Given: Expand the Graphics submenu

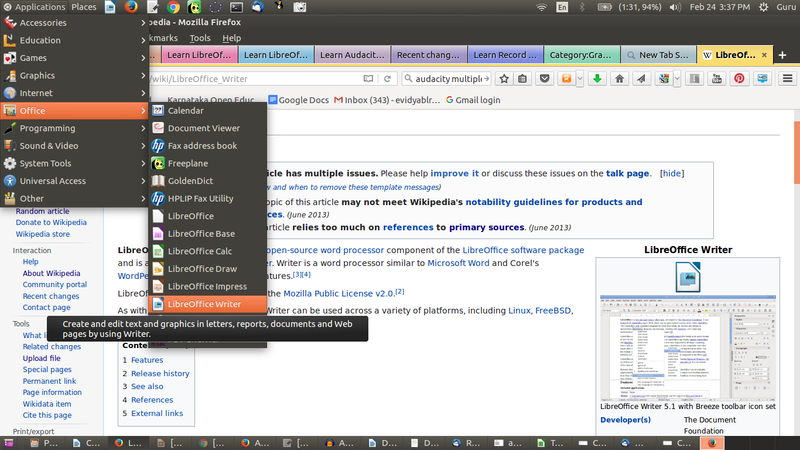Looking at the screenshot, I should coord(74,76).
